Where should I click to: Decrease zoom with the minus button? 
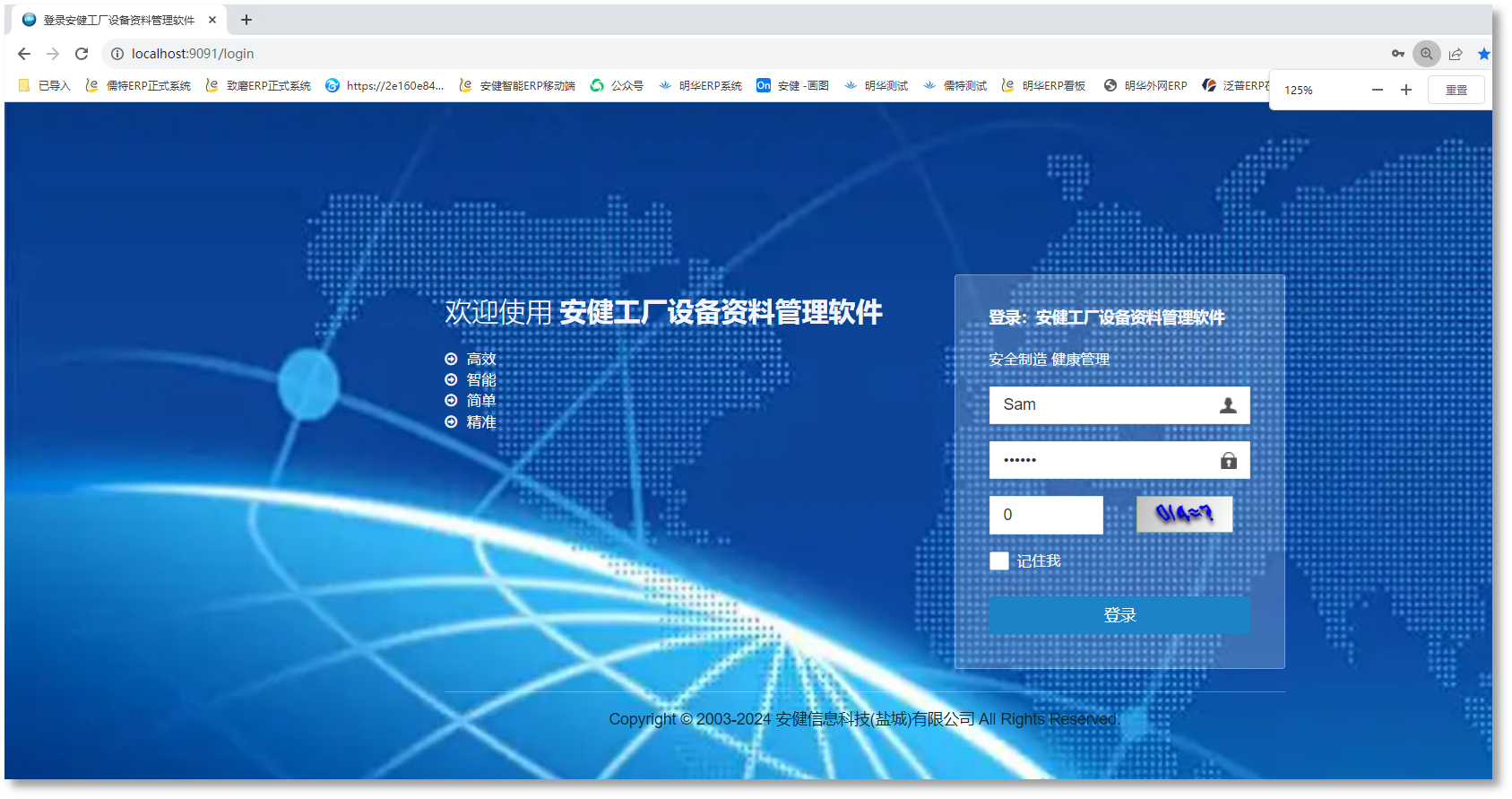[x=1378, y=90]
